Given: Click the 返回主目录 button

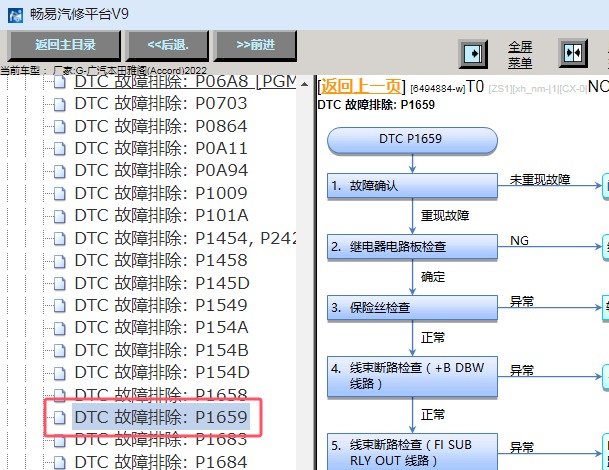Looking at the screenshot, I should point(64,45).
